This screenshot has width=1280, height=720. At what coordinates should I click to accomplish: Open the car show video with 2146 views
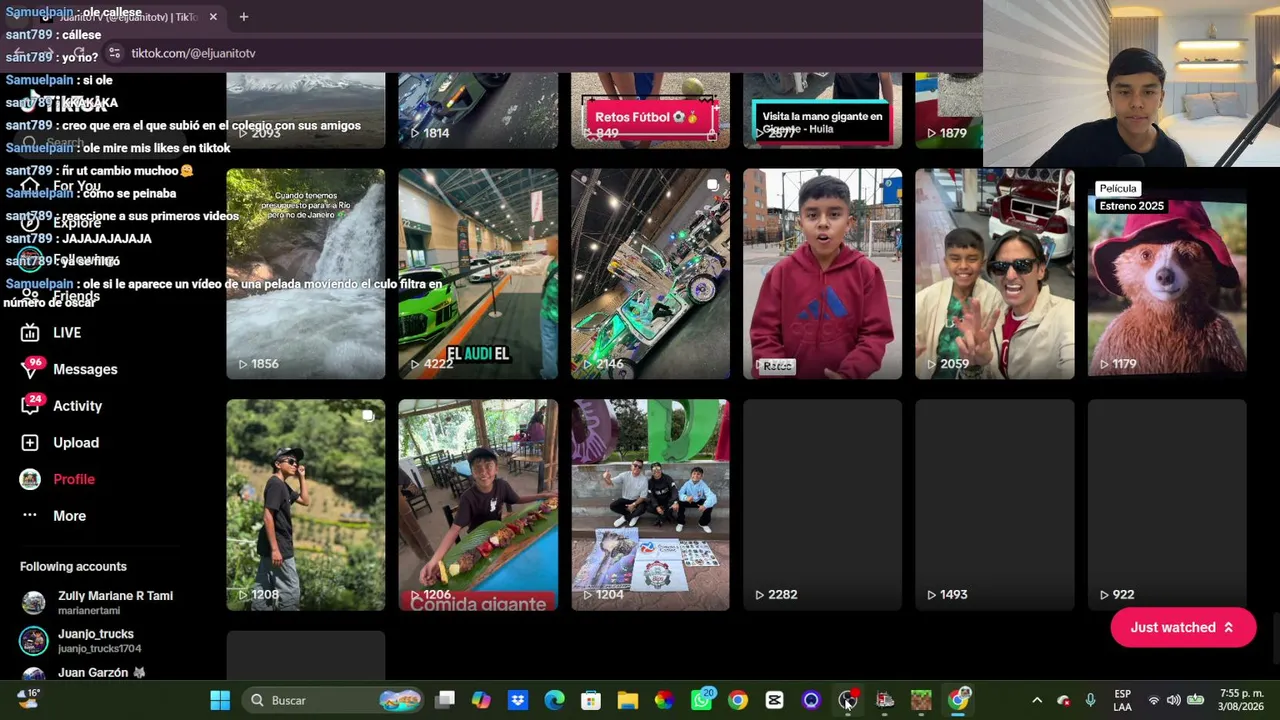point(650,274)
